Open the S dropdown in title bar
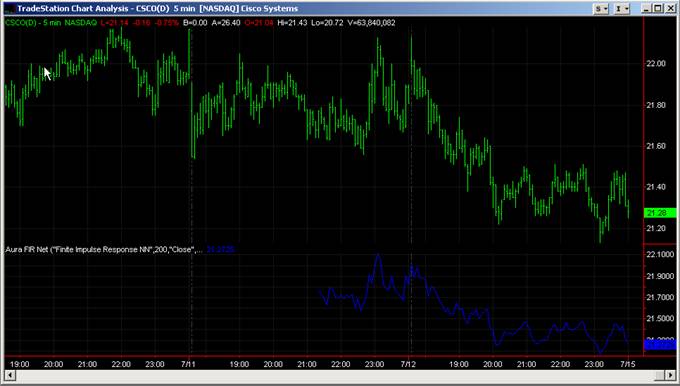 click(x=601, y=8)
